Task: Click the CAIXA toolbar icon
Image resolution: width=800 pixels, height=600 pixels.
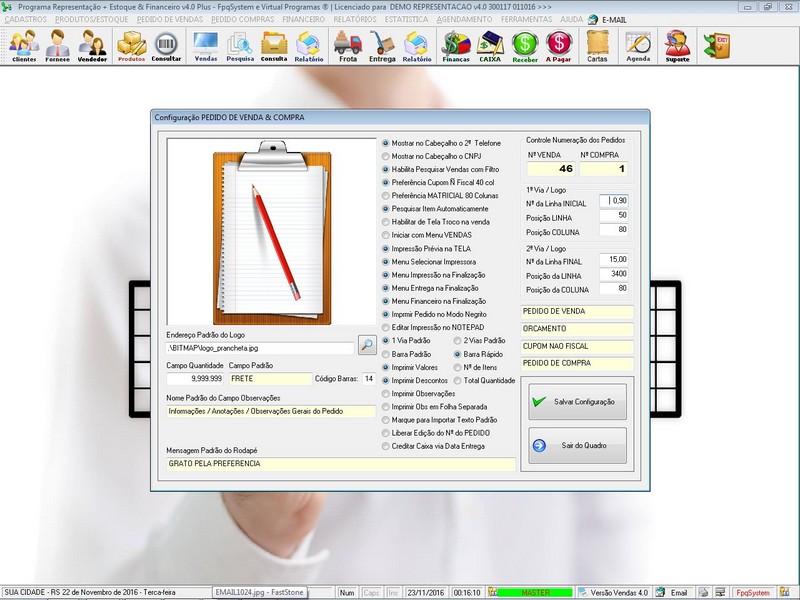Action: click(x=490, y=46)
